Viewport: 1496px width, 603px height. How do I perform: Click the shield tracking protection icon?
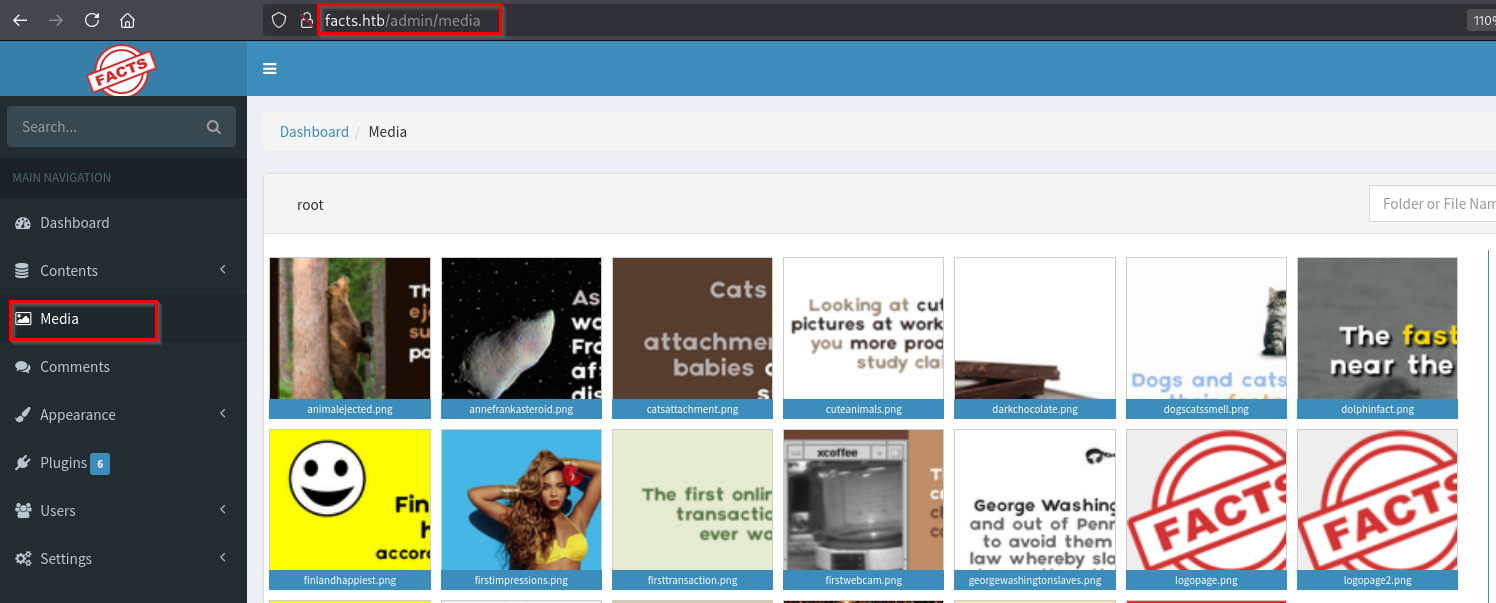pos(280,20)
